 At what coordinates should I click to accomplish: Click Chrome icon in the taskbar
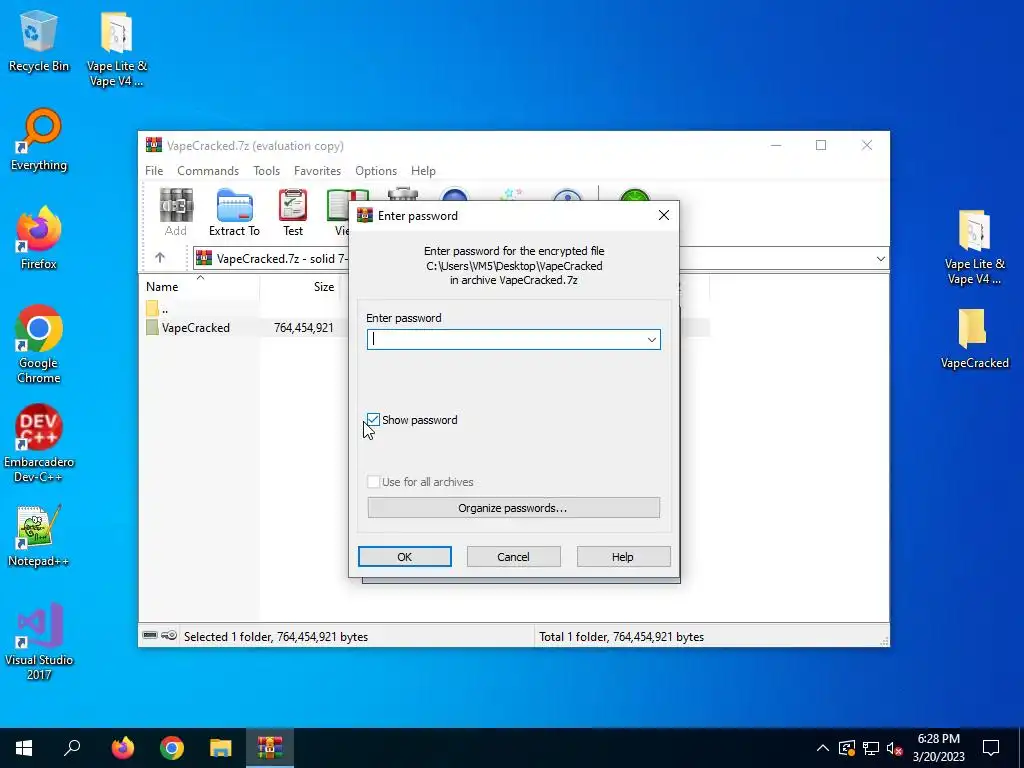coord(172,748)
